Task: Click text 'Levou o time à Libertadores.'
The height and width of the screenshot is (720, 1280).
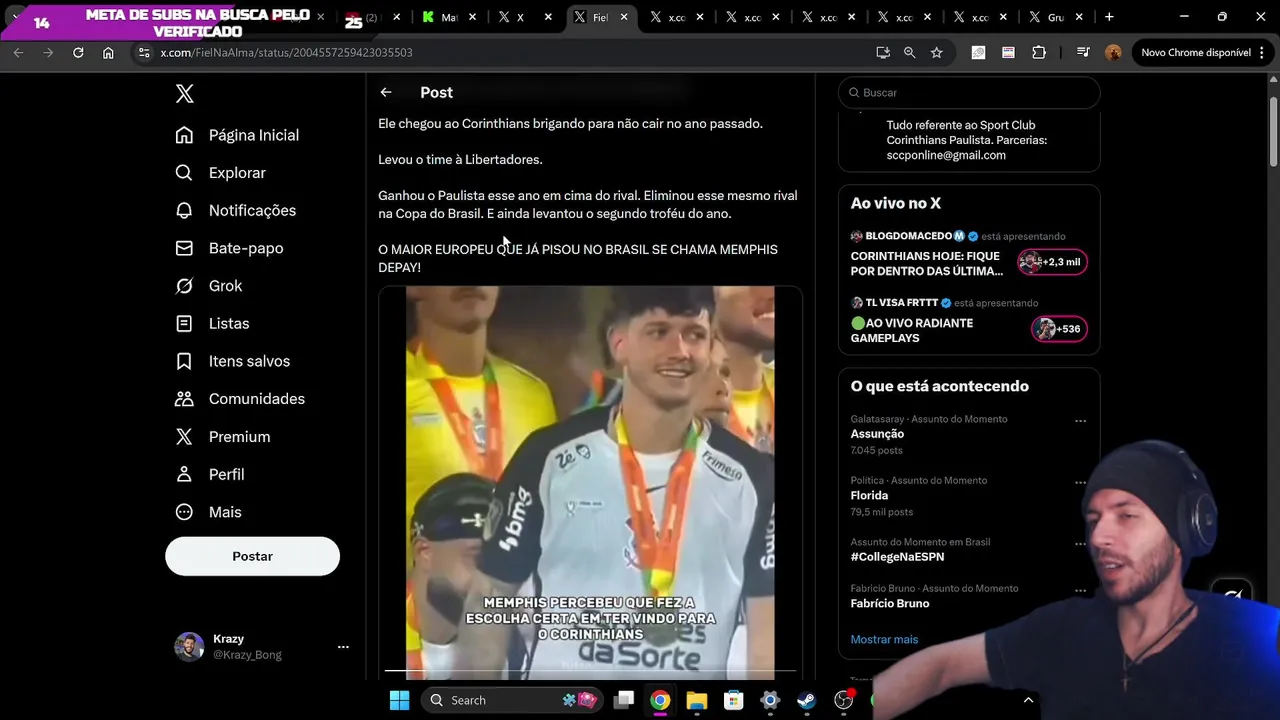Action: click(x=460, y=159)
